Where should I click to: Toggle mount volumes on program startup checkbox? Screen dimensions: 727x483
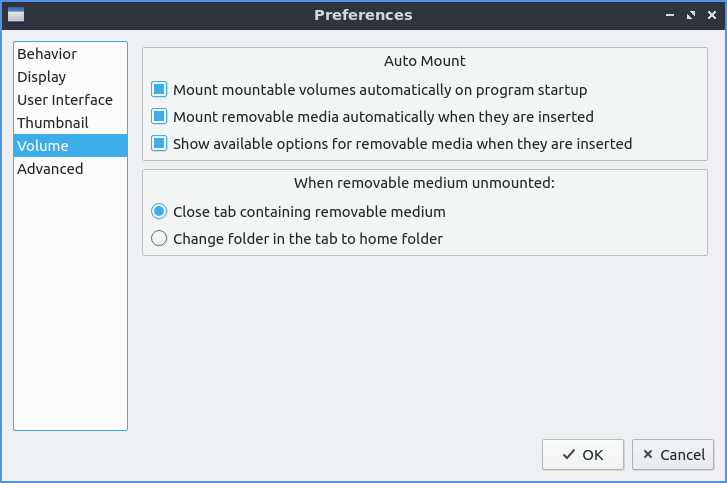click(159, 90)
